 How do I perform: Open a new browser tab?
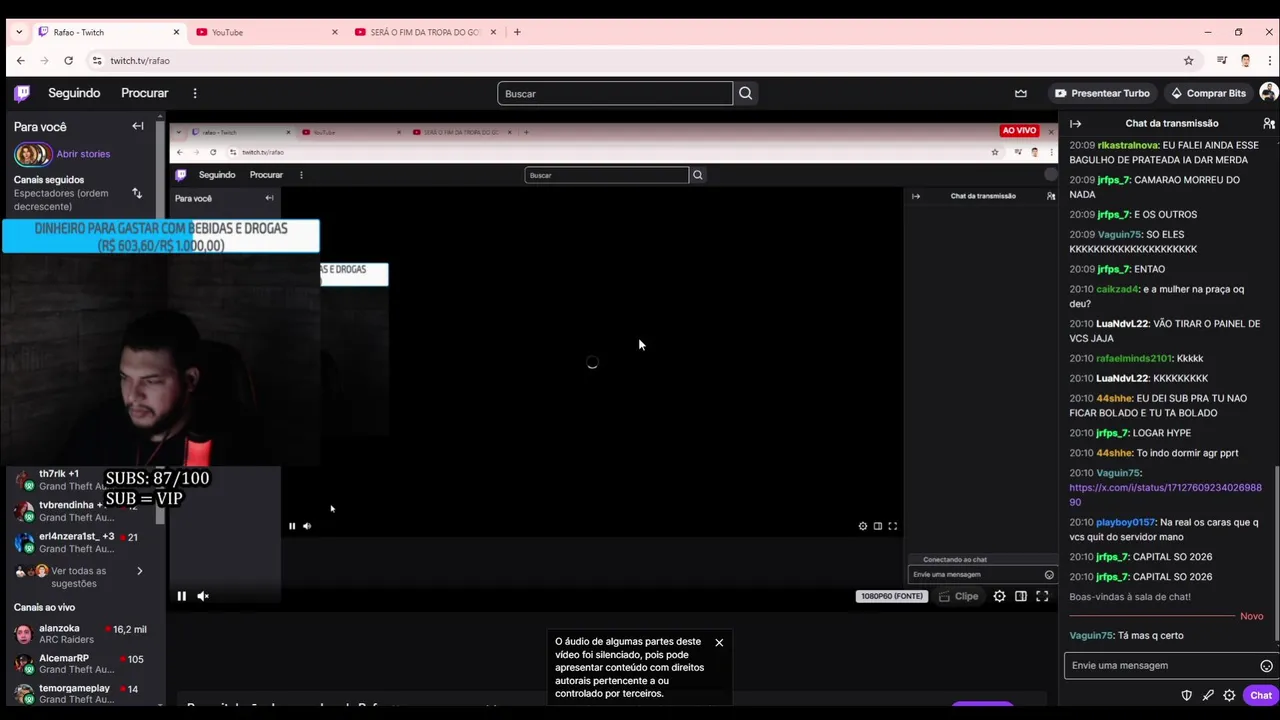pyautogui.click(x=517, y=32)
